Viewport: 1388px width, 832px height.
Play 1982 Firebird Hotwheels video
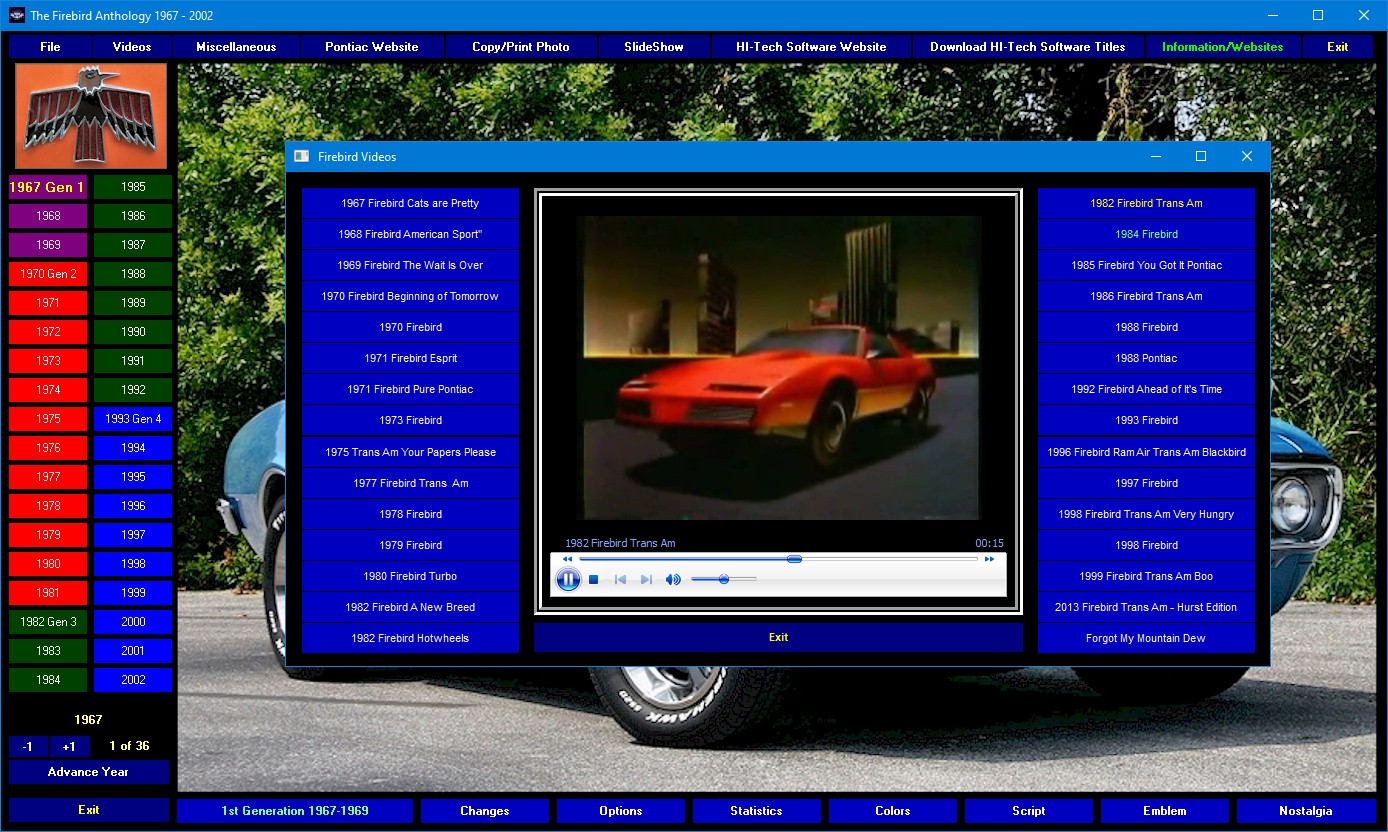click(x=410, y=638)
